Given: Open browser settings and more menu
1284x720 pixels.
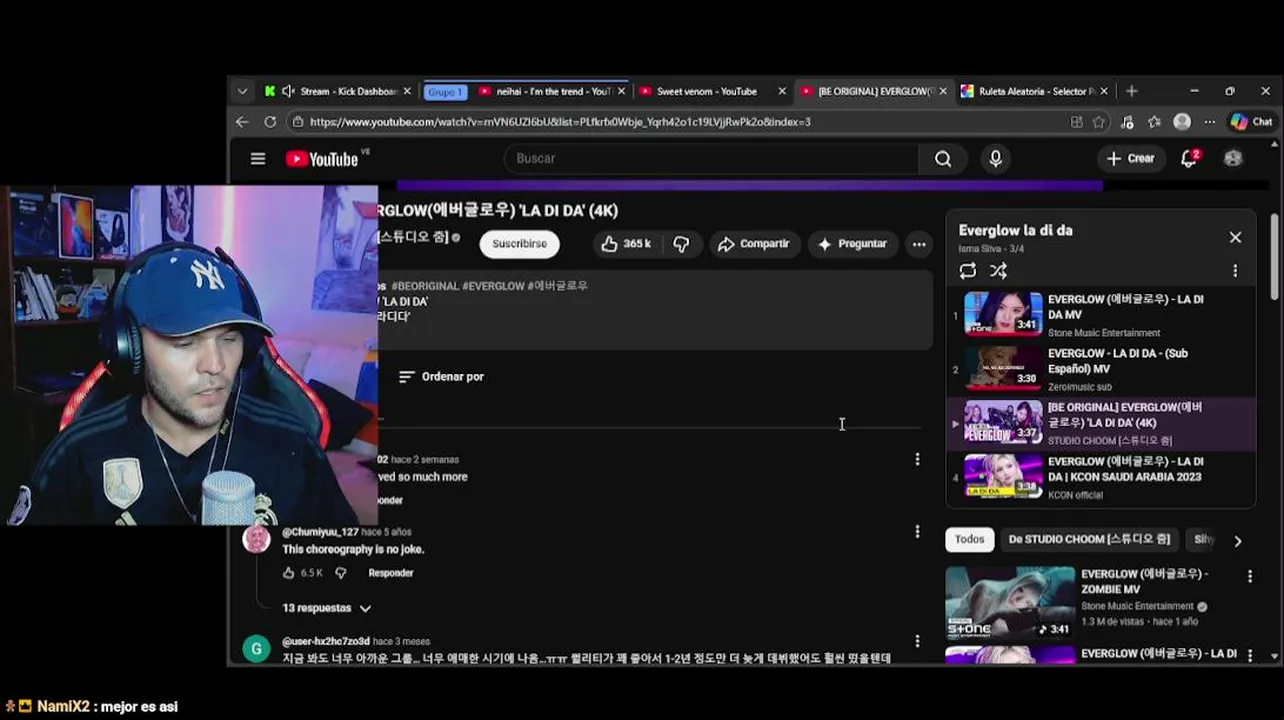Looking at the screenshot, I should (1209, 122).
